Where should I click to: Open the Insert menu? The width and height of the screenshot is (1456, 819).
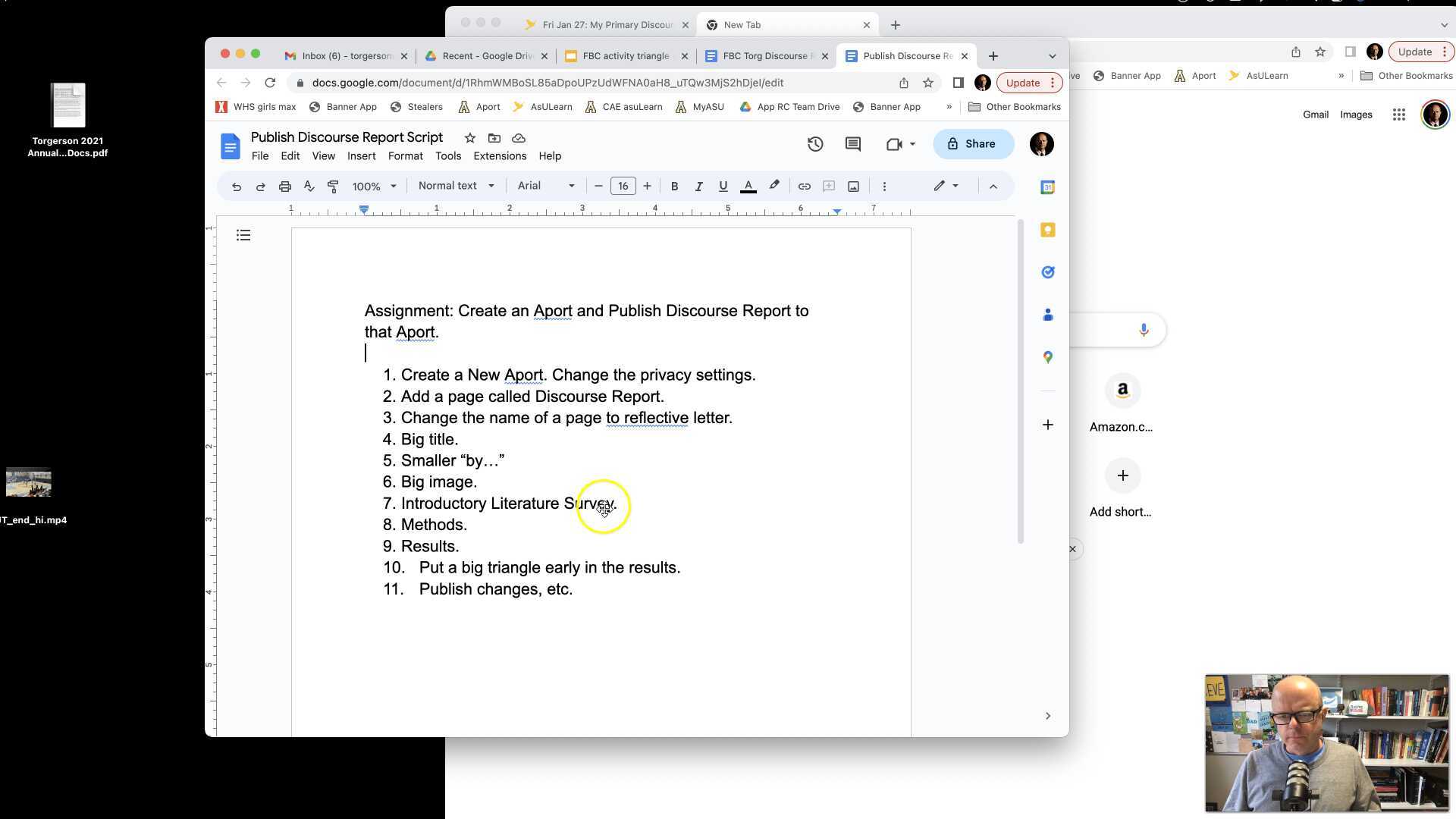361,155
